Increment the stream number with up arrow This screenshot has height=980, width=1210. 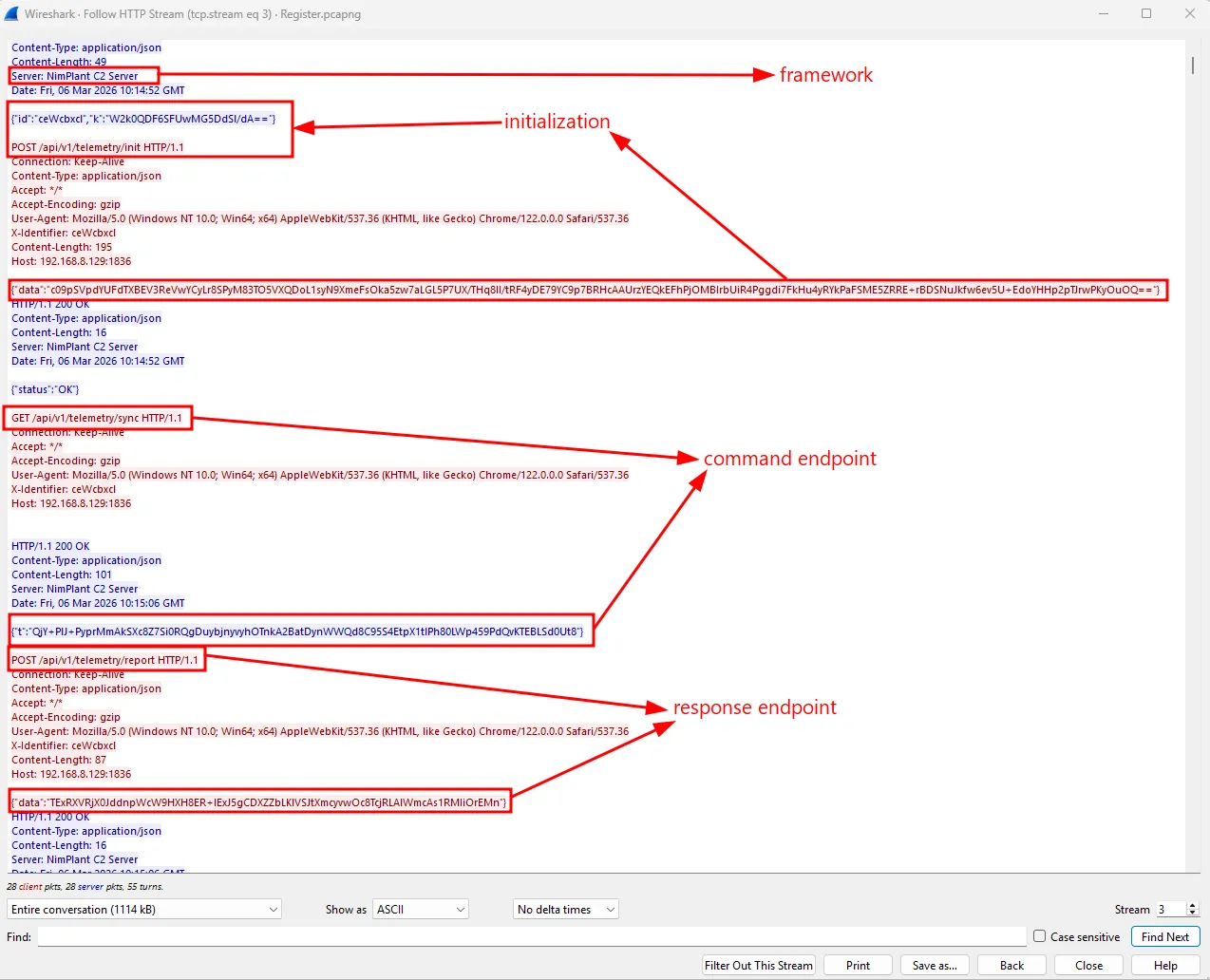(1192, 903)
